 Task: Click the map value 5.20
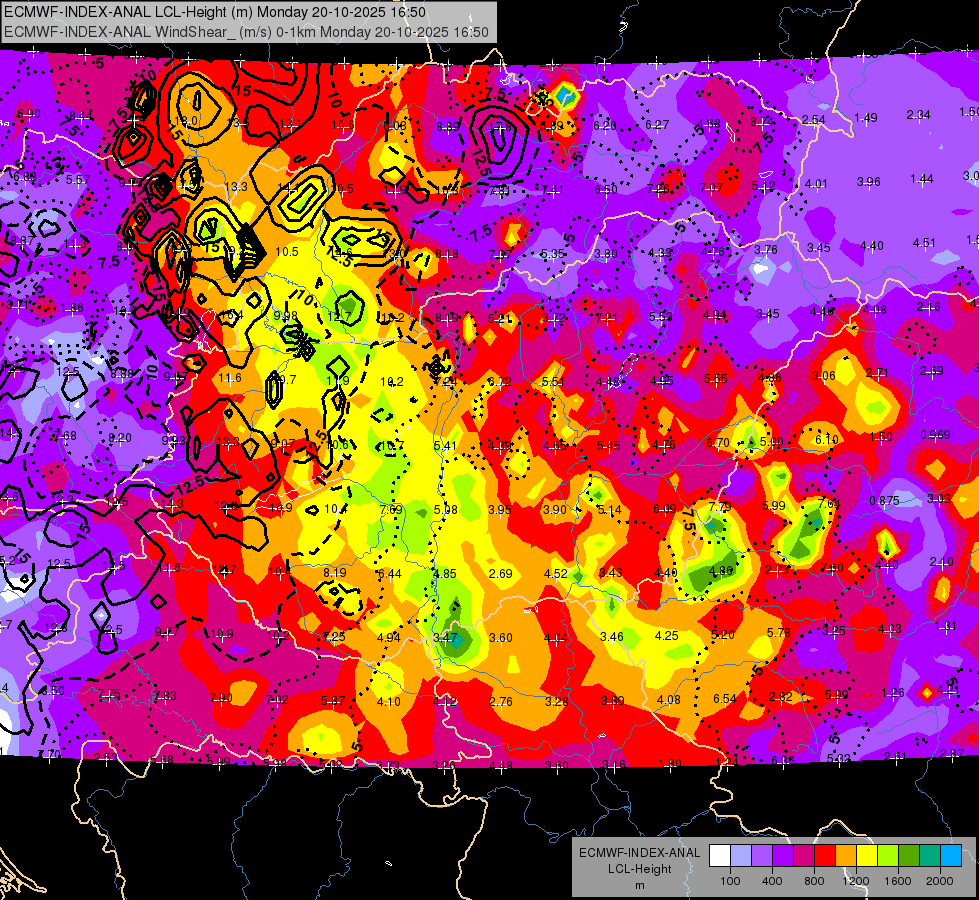722,635
